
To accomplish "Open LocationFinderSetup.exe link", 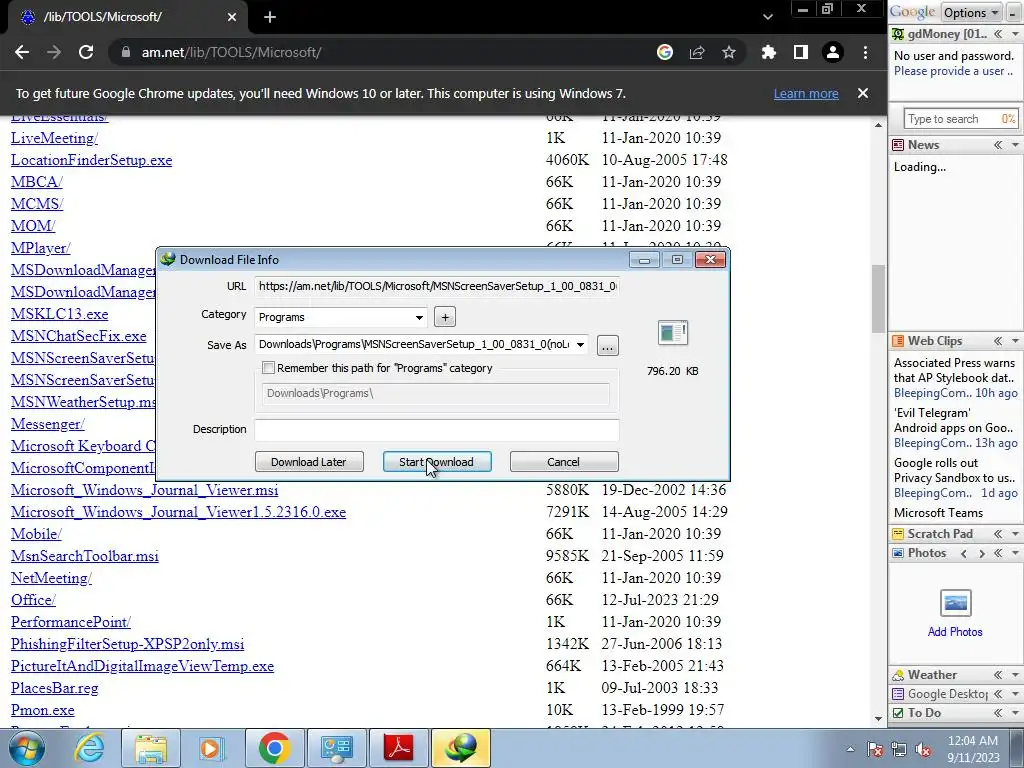I will (91, 160).
